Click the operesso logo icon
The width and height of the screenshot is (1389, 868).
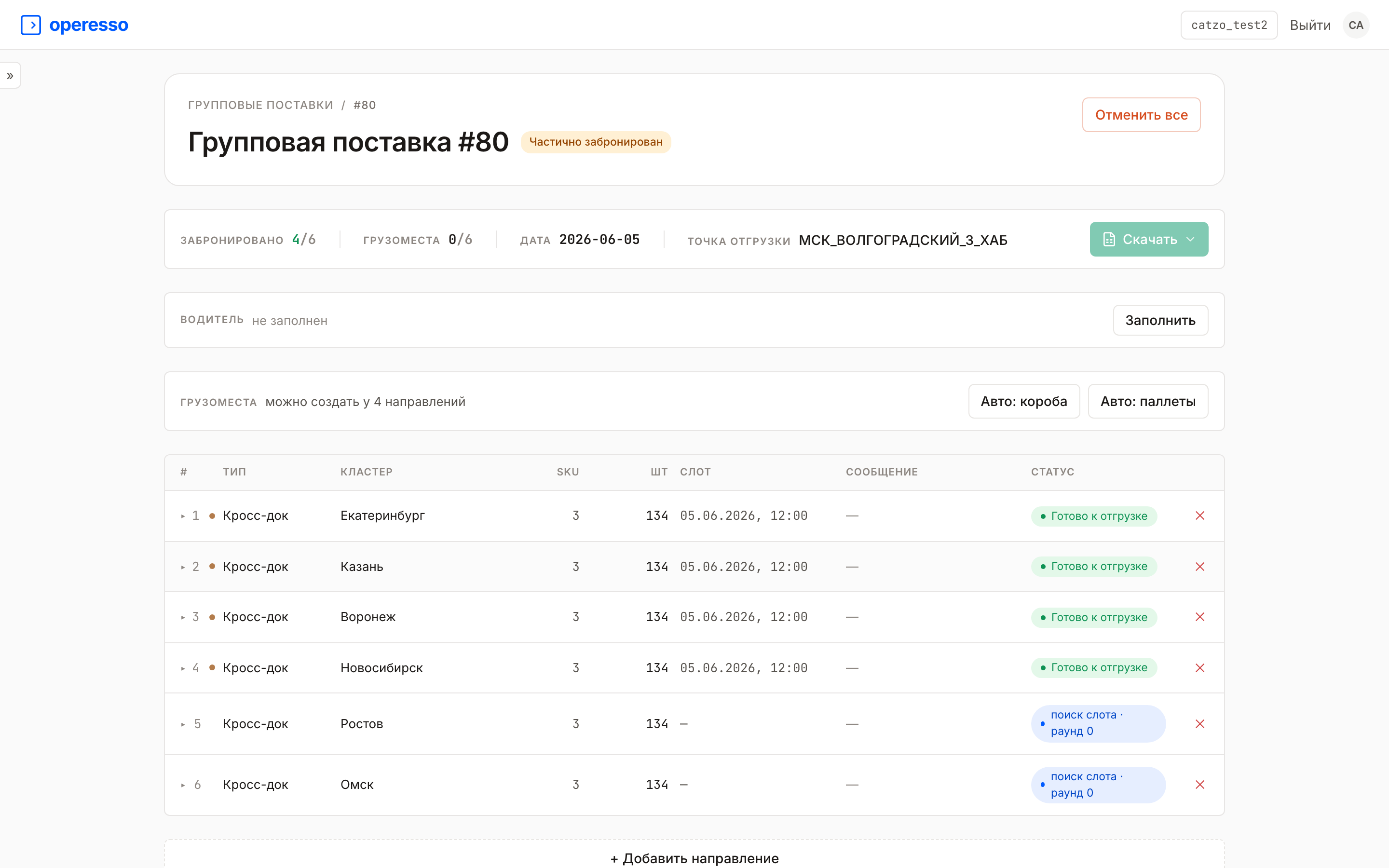[x=30, y=25]
